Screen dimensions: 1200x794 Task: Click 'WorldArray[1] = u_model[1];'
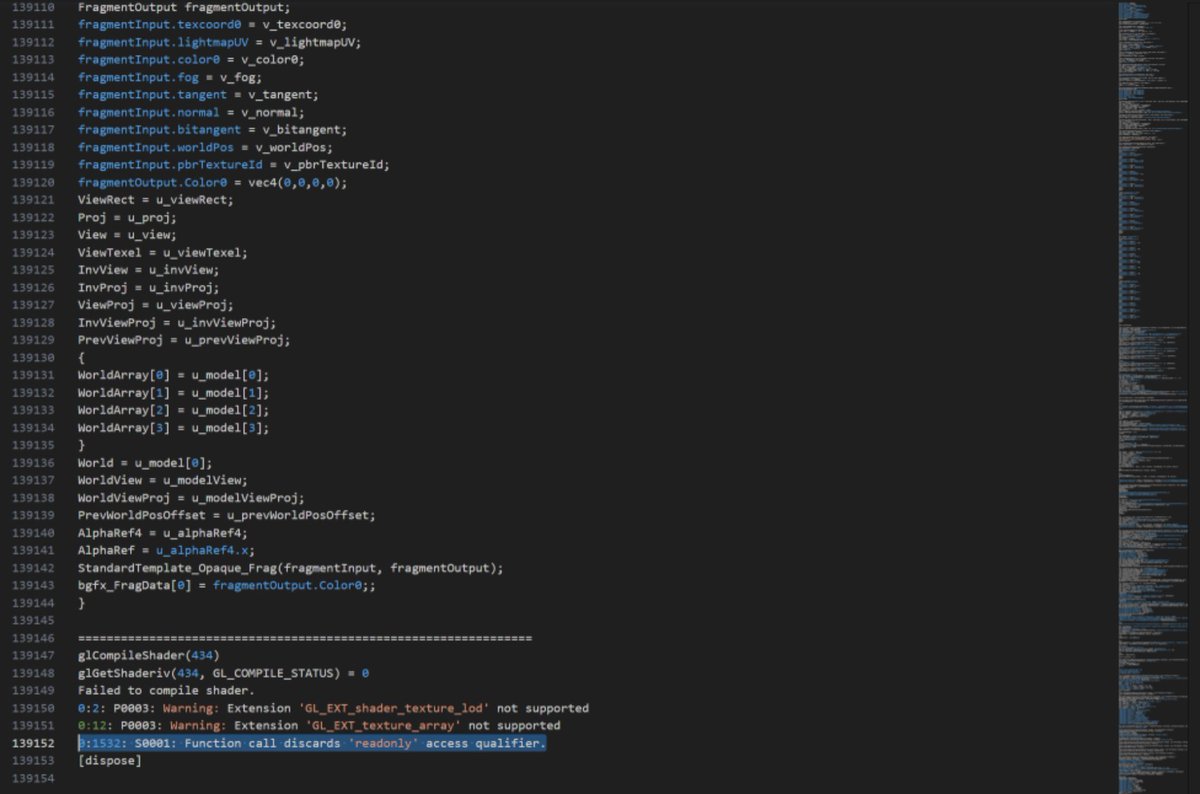pyautogui.click(x=174, y=392)
